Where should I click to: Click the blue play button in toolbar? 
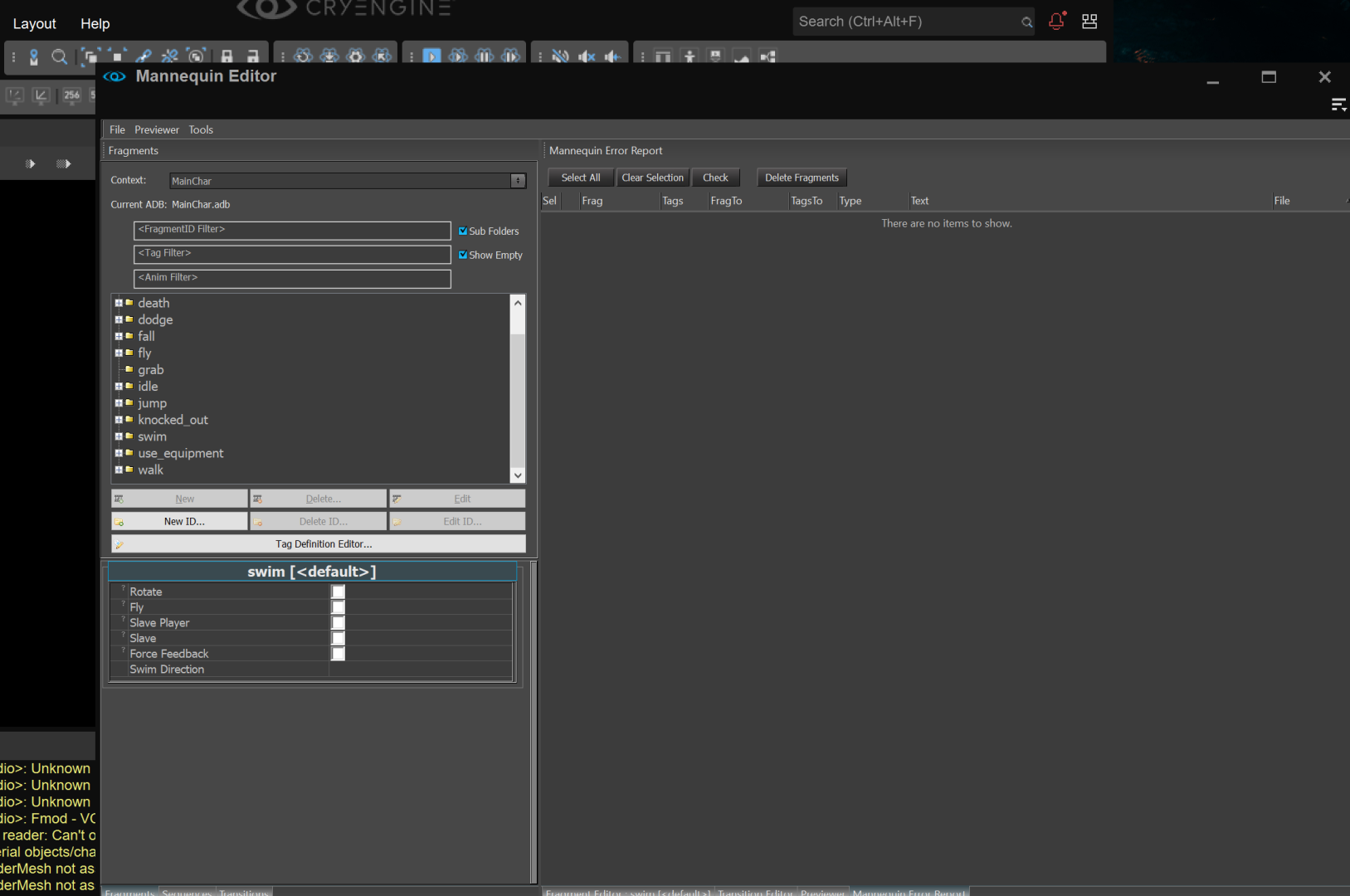point(431,56)
